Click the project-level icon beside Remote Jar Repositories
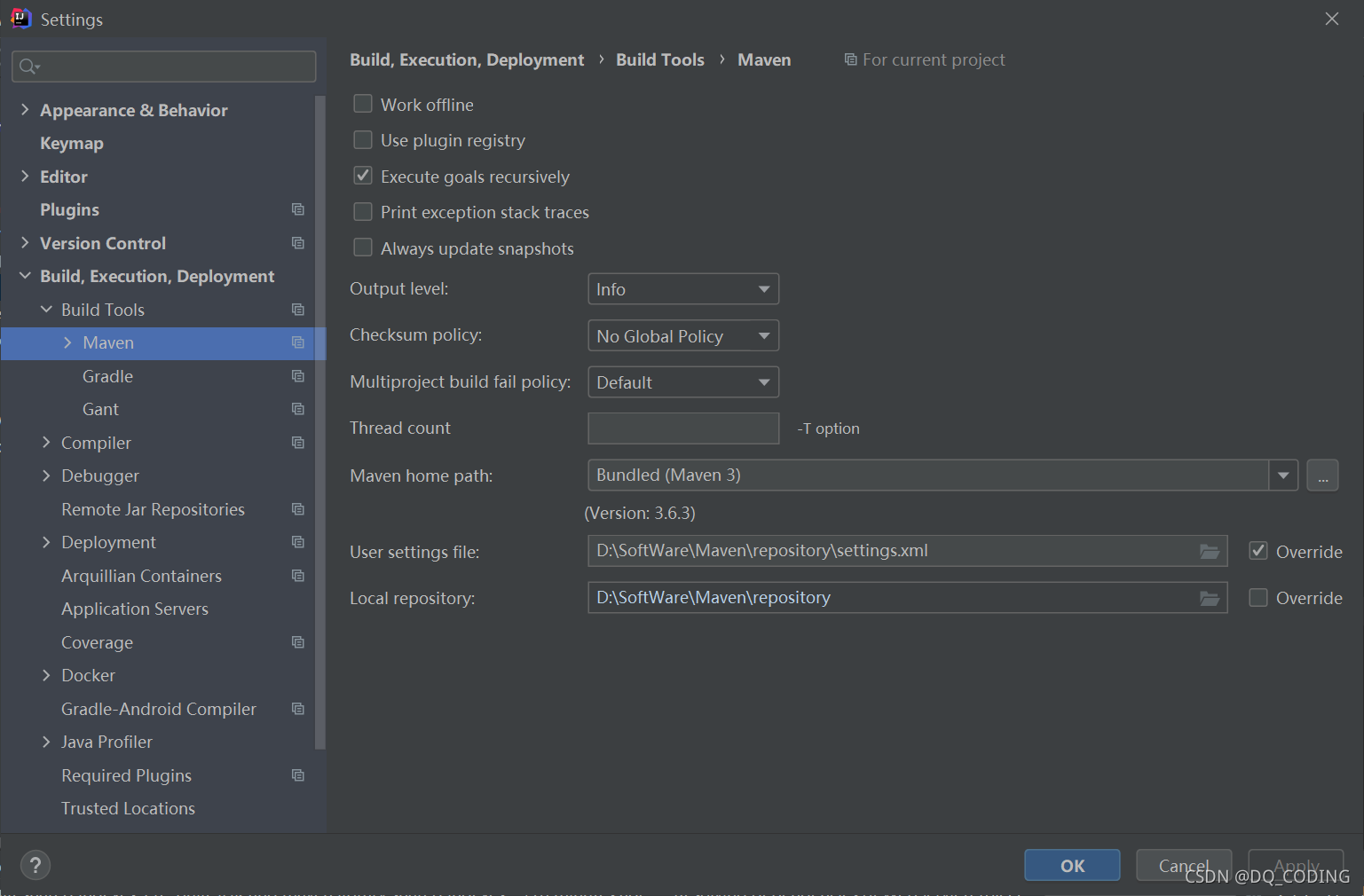This screenshot has height=896, width=1364. pyautogui.click(x=298, y=509)
